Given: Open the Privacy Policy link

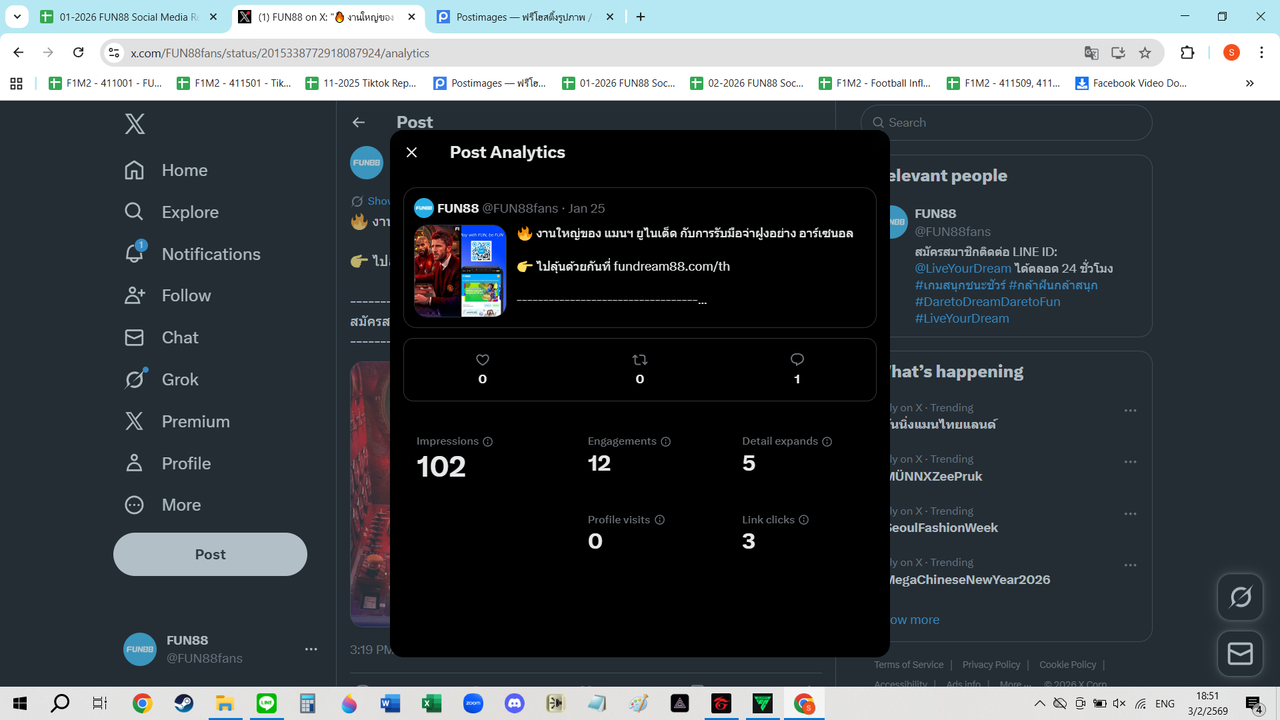Looking at the screenshot, I should point(991,665).
